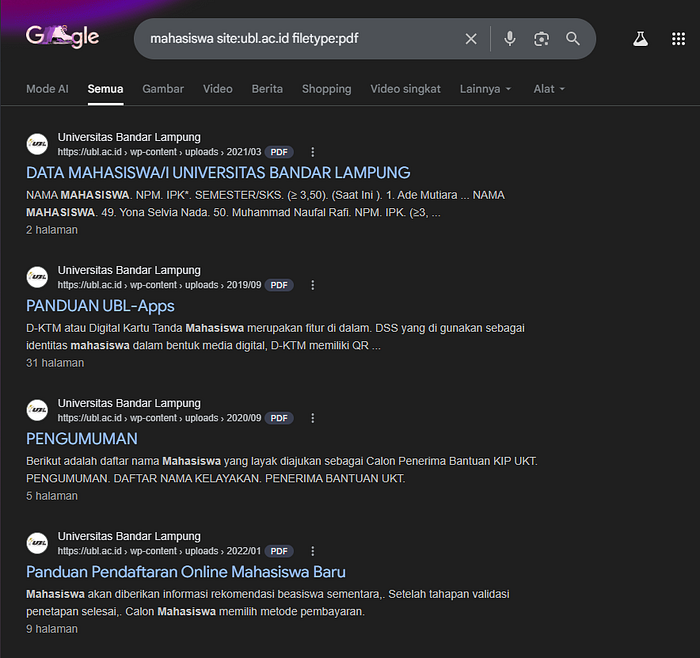Select the Semua tab
This screenshot has height=658, width=700.
105,89
